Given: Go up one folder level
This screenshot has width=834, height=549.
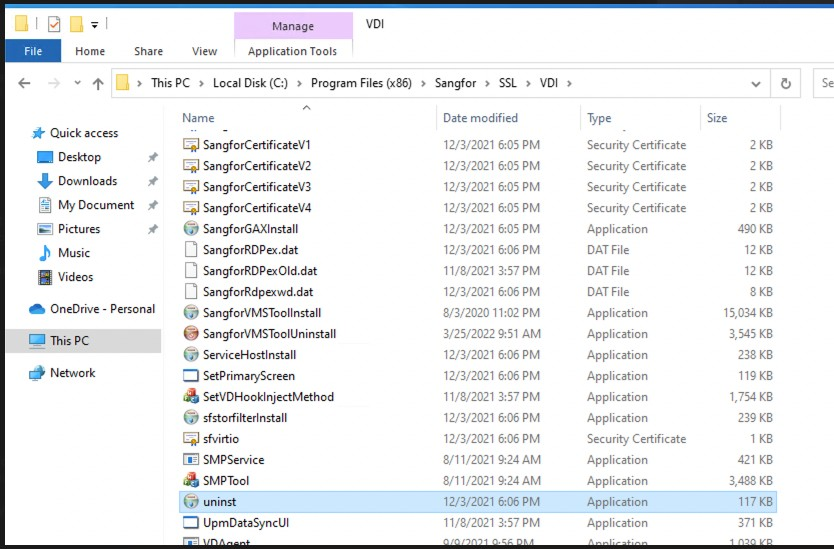Looking at the screenshot, I should pos(98,84).
